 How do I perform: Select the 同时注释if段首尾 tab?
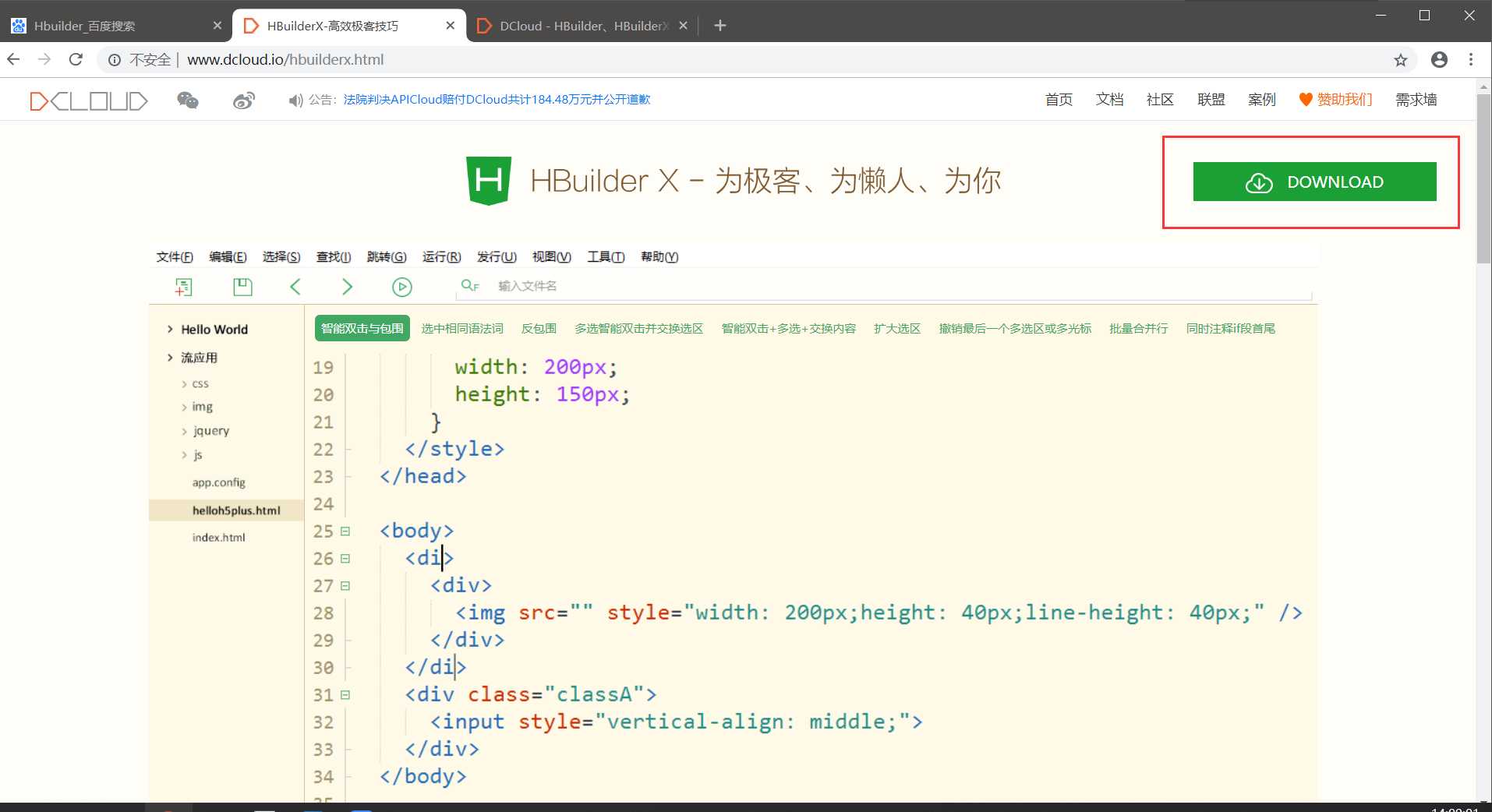coord(1231,329)
